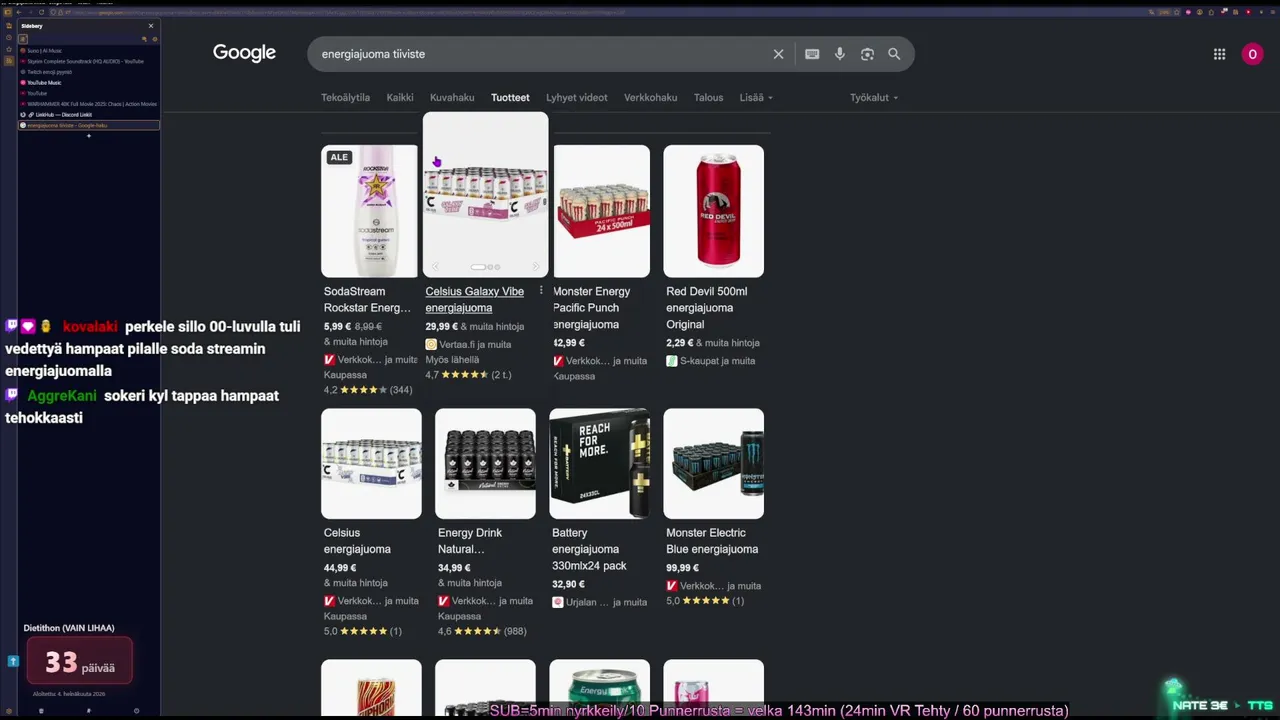1280x720 pixels.
Task: Select the Tuotteet tab
Action: tap(510, 98)
